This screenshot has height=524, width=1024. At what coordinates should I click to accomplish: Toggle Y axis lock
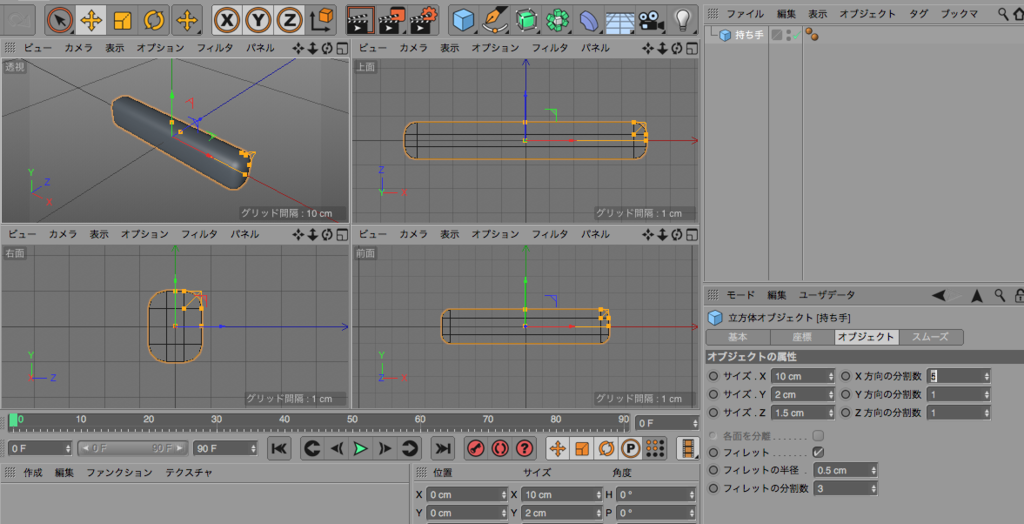pos(259,20)
